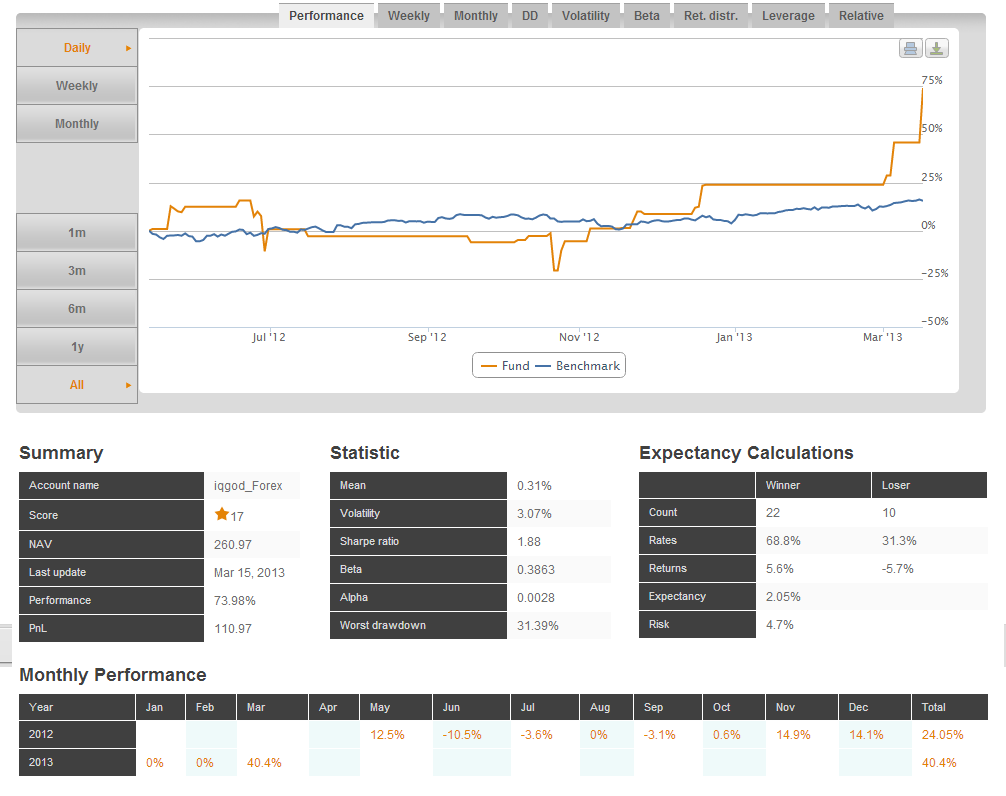Click the Dec 2012 return 14.1%
1006x796 pixels.
click(866, 735)
